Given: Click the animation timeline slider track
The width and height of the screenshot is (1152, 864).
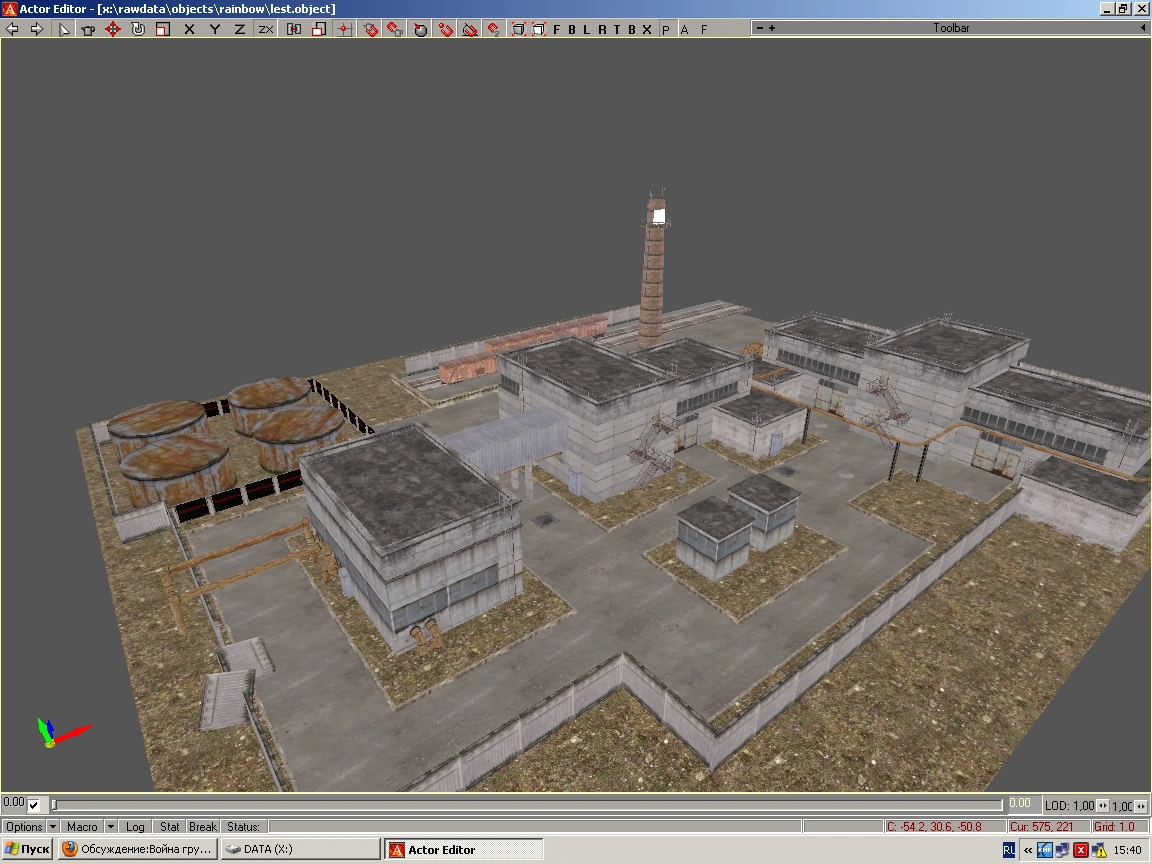Looking at the screenshot, I should 528,805.
